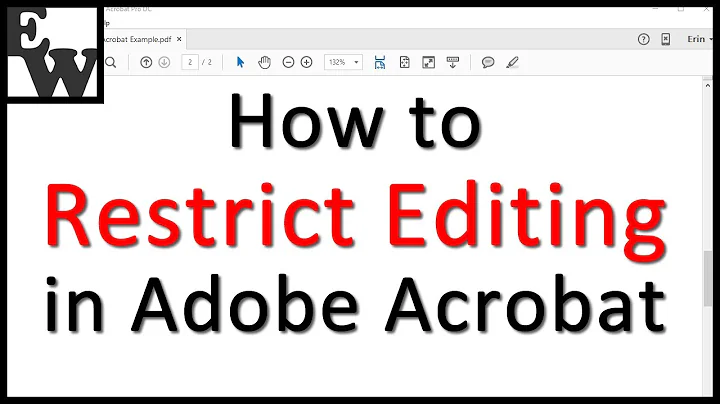Go to next page arrow
The height and width of the screenshot is (404, 720).
164,62
